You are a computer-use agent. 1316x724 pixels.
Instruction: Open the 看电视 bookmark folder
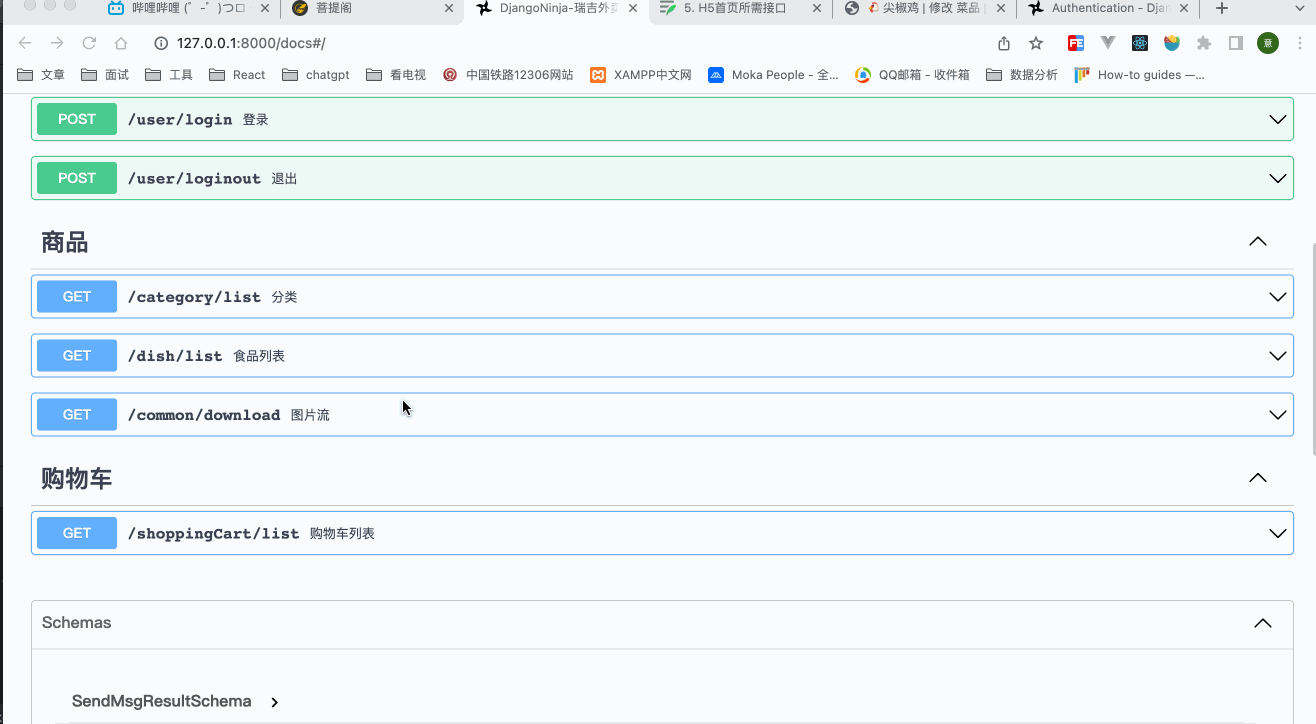(396, 75)
